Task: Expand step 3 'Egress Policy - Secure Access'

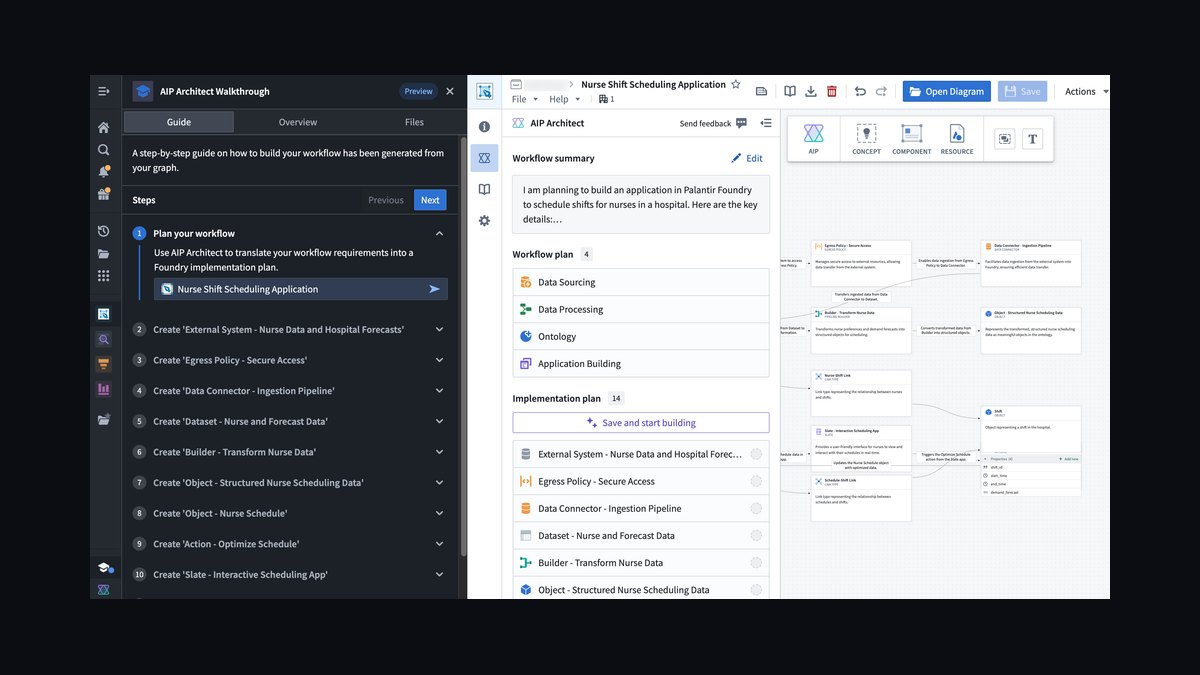Action: tap(440, 360)
